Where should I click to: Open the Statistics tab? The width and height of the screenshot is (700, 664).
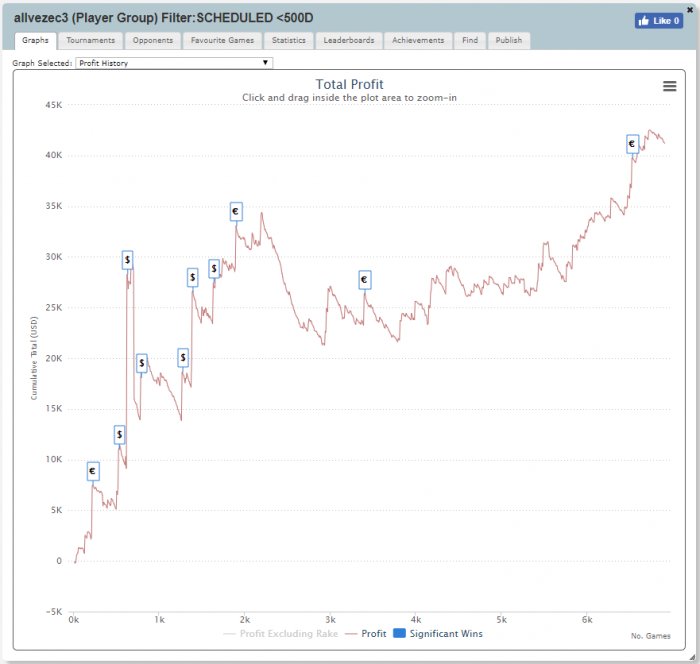click(289, 41)
